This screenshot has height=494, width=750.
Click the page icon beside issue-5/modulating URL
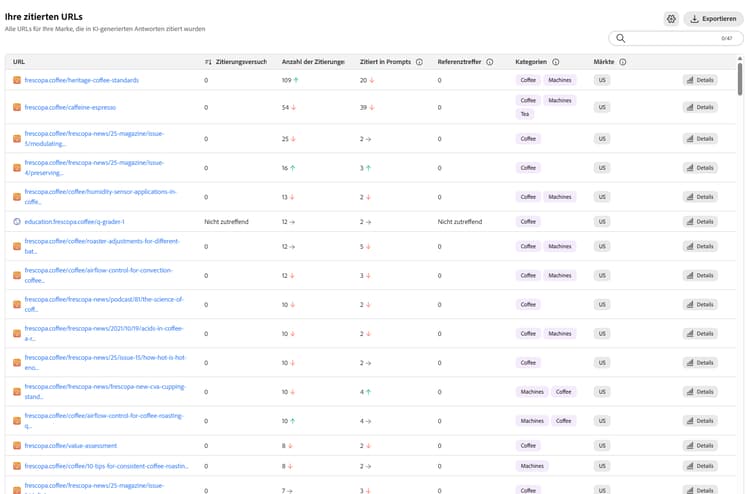(17, 139)
